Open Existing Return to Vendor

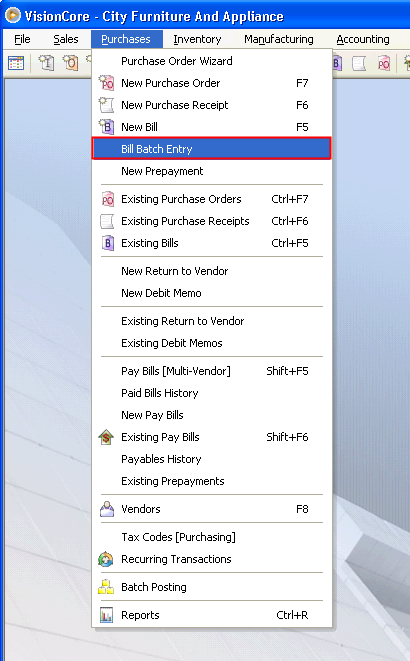pyautogui.click(x=212, y=321)
